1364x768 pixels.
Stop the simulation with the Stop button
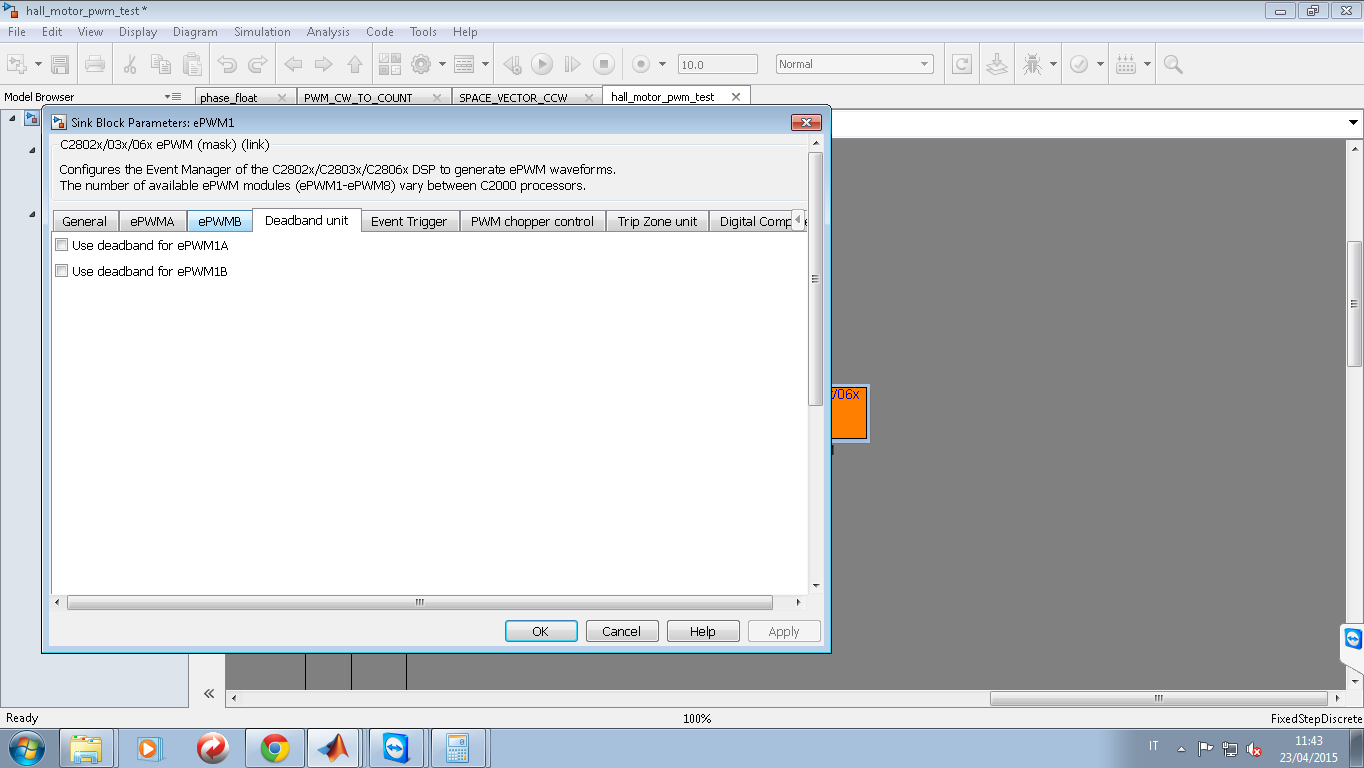pos(604,64)
